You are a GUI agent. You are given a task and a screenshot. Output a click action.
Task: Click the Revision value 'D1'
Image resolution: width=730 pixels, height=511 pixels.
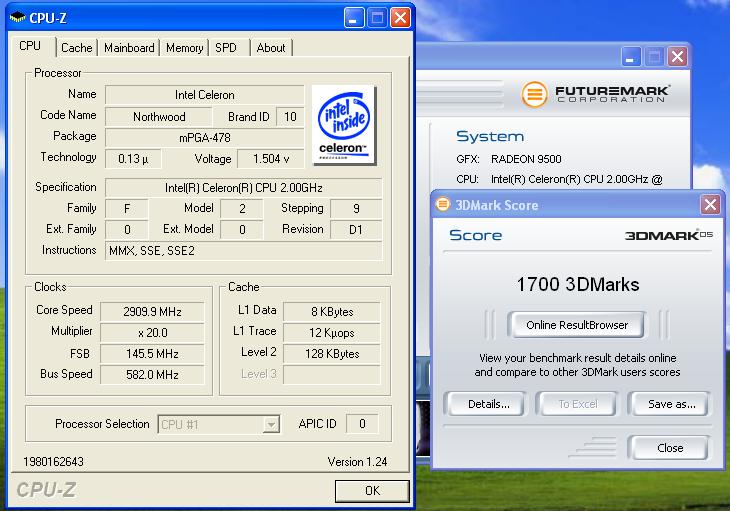tap(356, 230)
